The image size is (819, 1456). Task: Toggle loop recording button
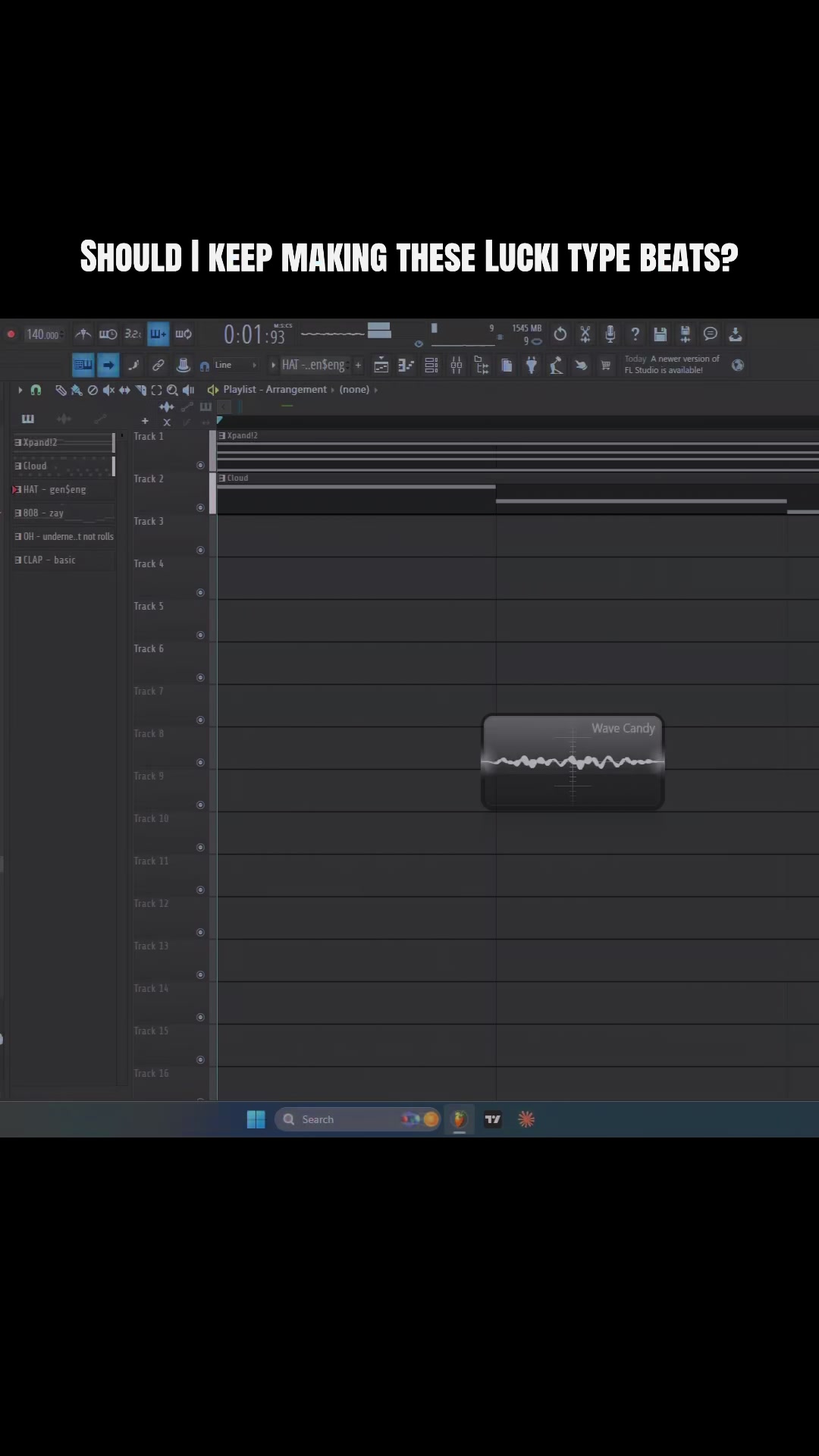coord(184,334)
